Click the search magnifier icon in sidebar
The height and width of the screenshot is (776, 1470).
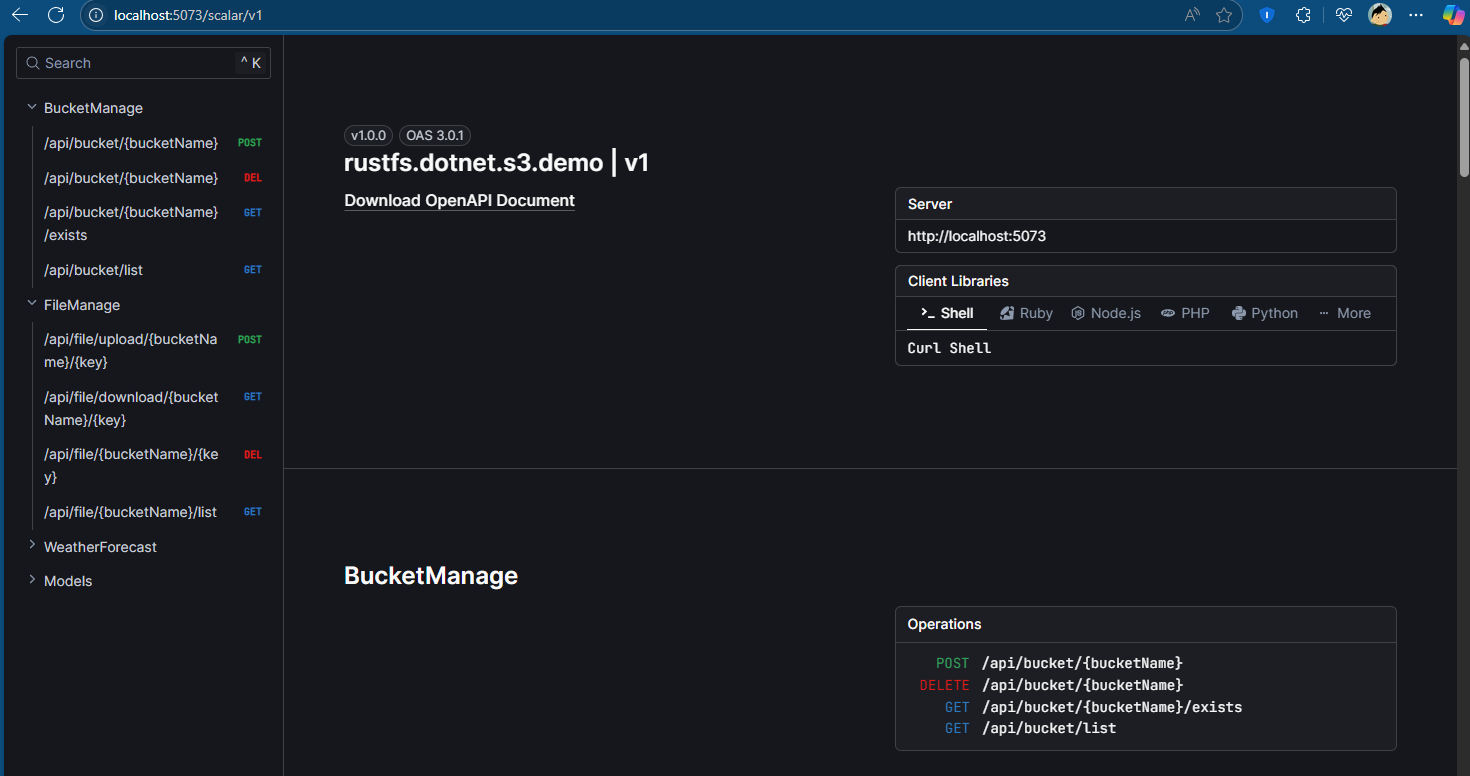coord(33,63)
